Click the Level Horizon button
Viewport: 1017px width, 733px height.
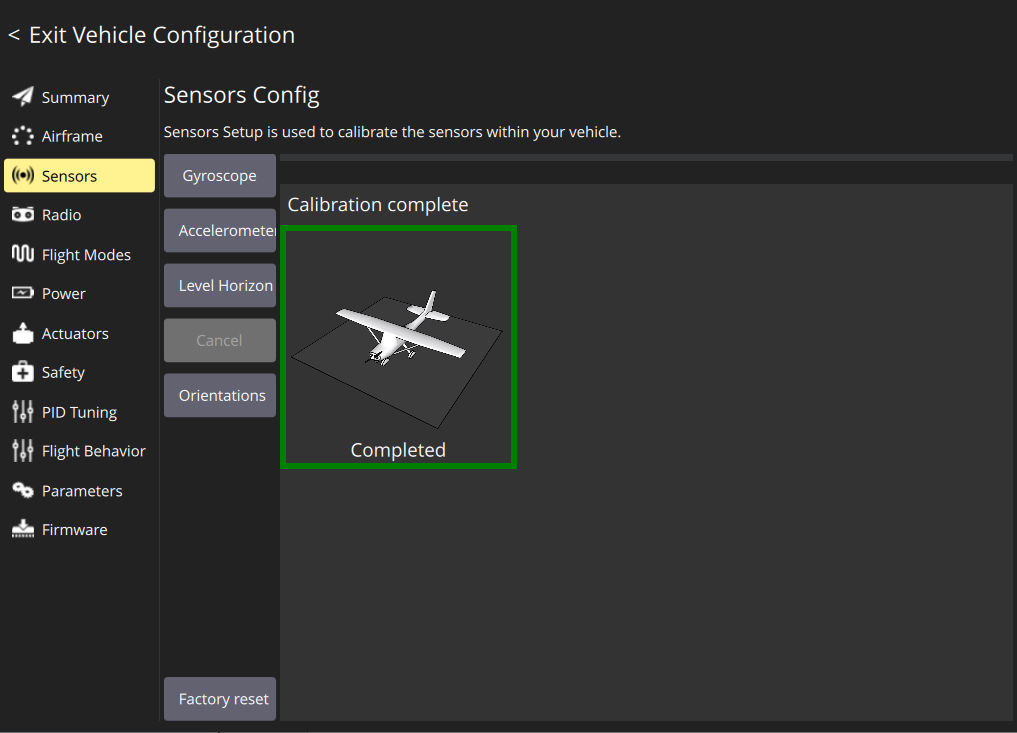tap(219, 285)
